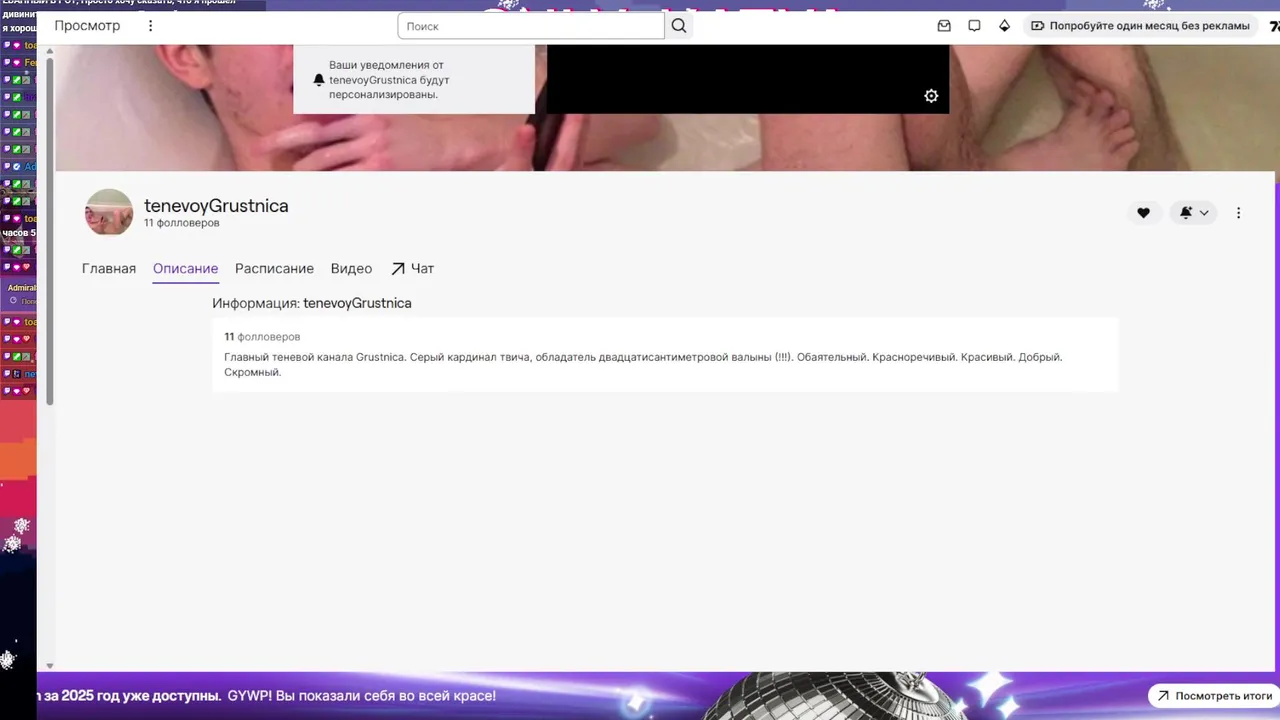Screen dimensions: 1280x720
Task: Open whispers chat bubble icon
Action: click(x=974, y=26)
